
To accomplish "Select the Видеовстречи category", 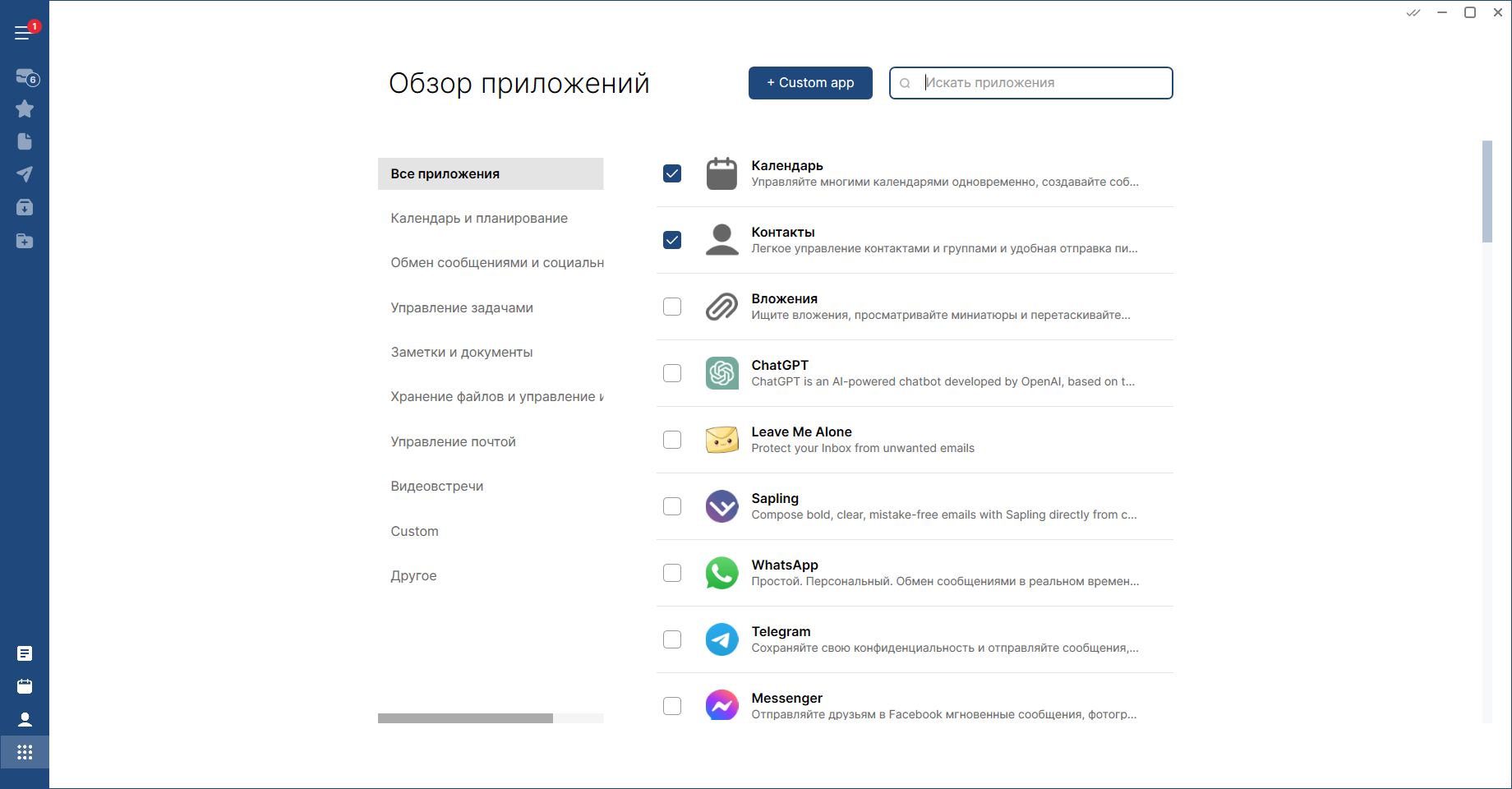I will click(437, 487).
